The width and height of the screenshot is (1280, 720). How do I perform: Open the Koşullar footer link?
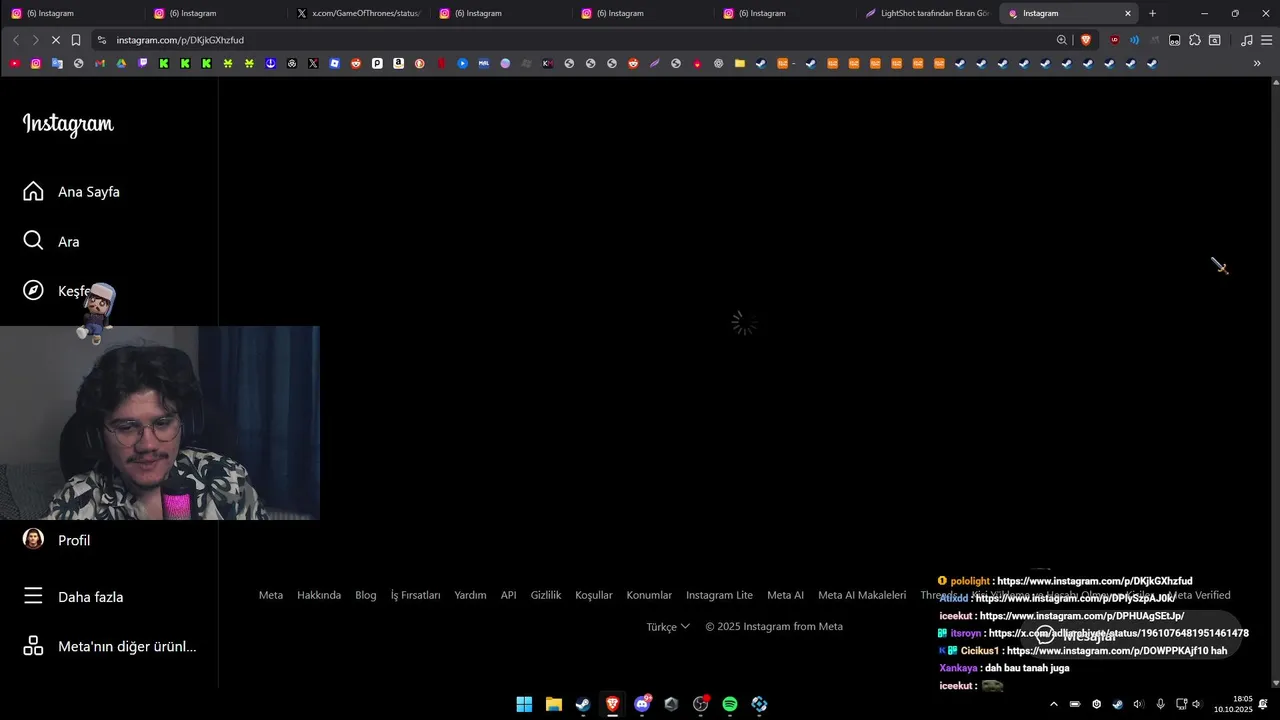click(x=594, y=595)
